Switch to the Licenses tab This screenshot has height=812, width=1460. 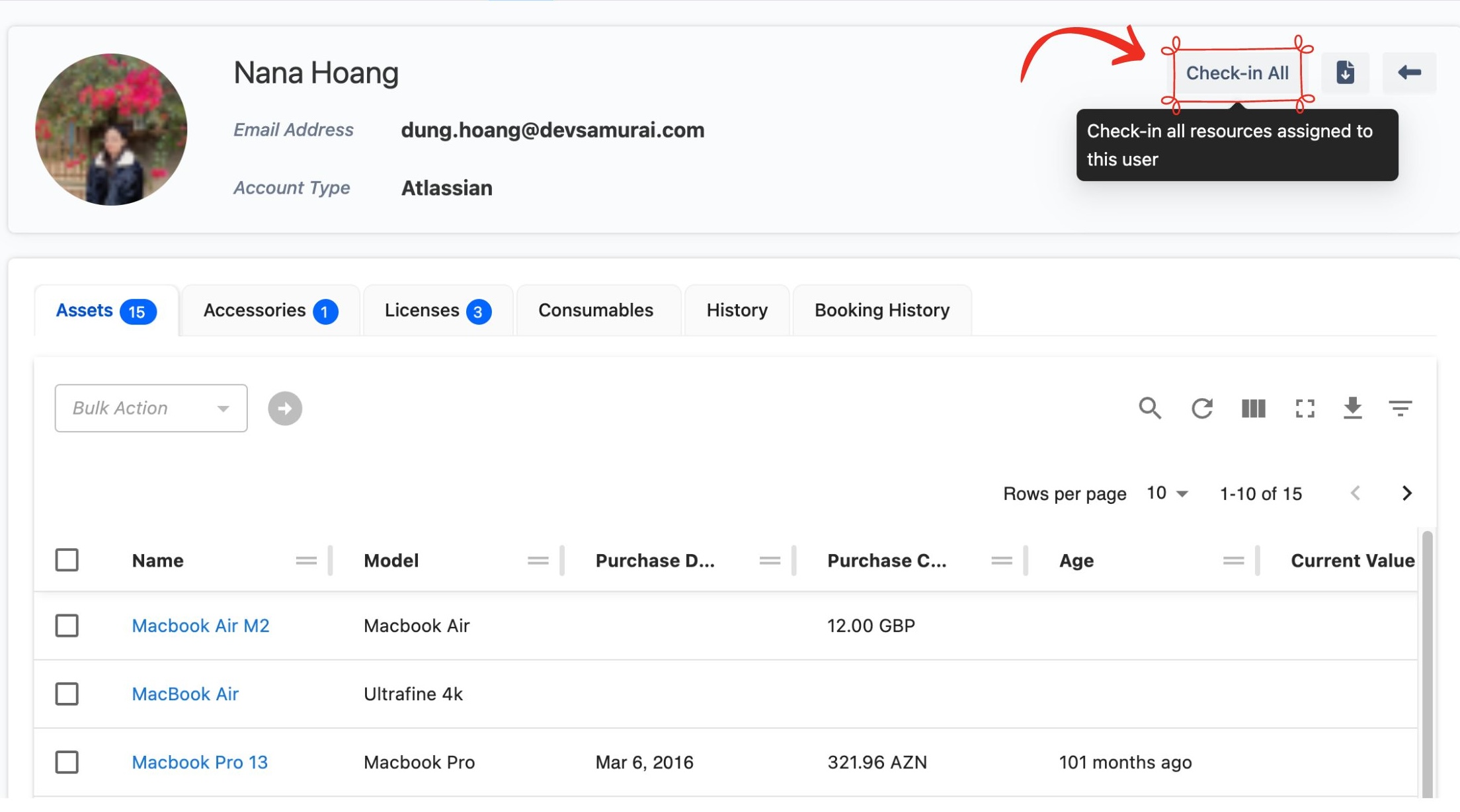click(437, 310)
